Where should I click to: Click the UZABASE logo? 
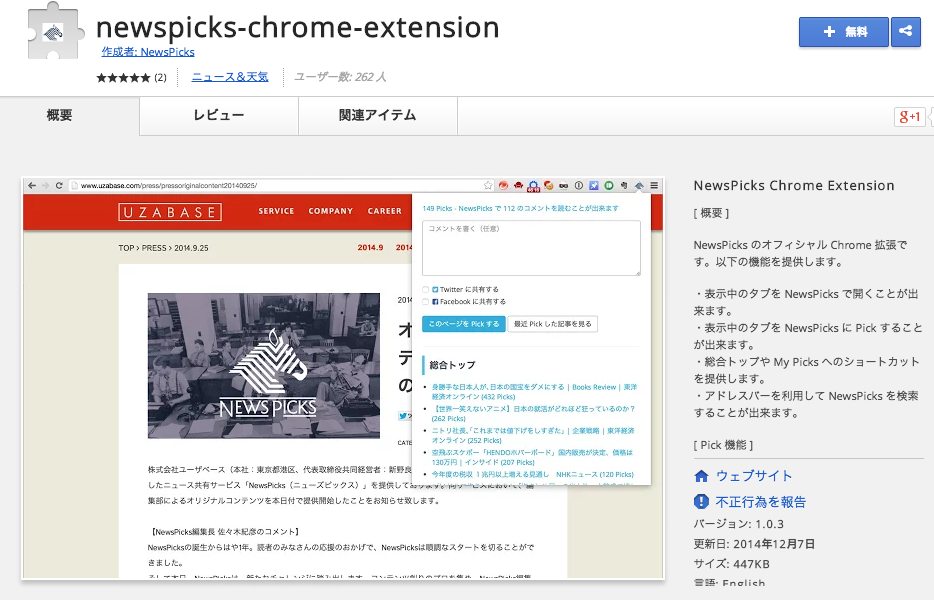click(x=170, y=212)
